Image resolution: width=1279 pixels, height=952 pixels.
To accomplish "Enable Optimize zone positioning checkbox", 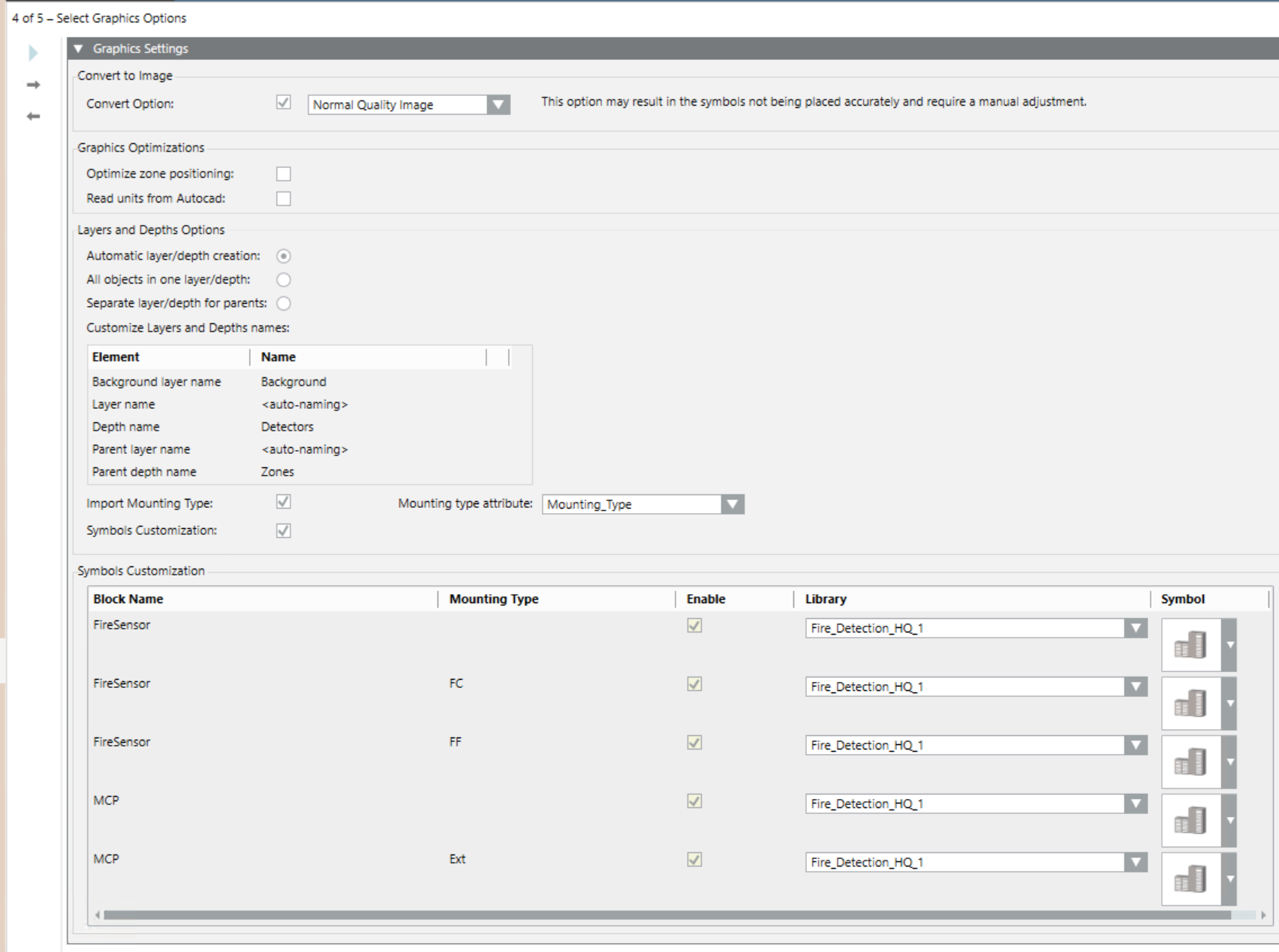I will pyautogui.click(x=284, y=174).
